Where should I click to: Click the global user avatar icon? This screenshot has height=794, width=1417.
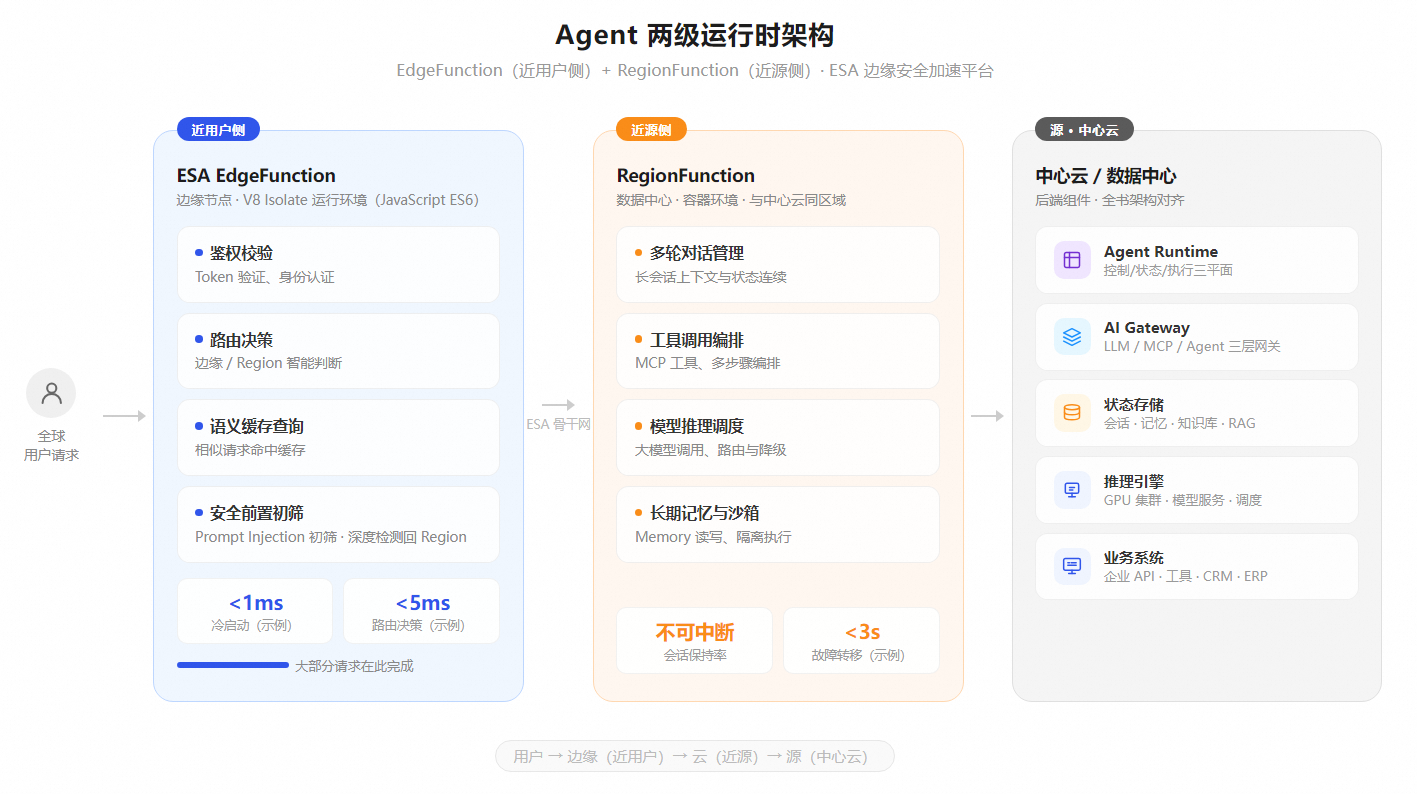51,393
